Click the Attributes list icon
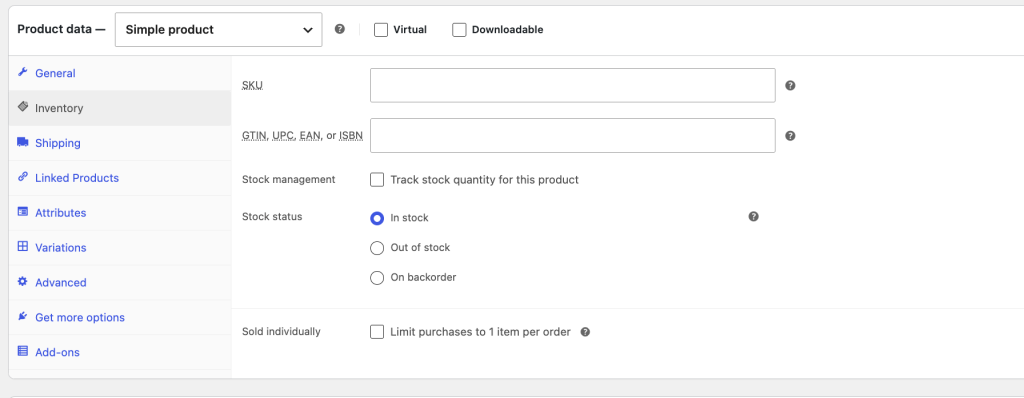This screenshot has height=398, width=1024. (x=23, y=212)
